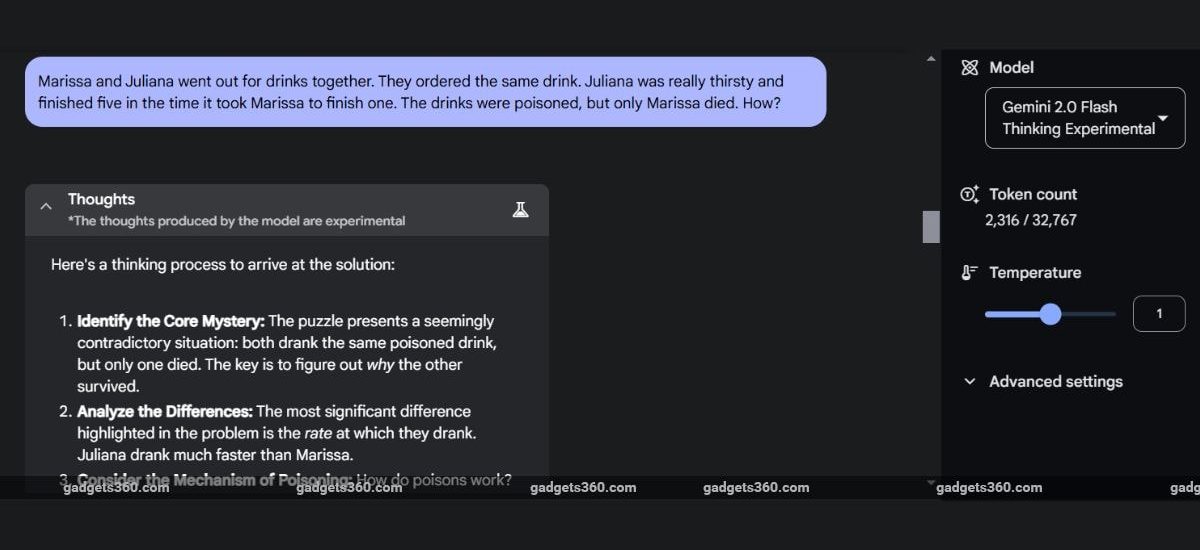The width and height of the screenshot is (1200, 550).
Task: Open the Gemini 2.0 Flash Thinking model dropdown
Action: tap(1084, 118)
